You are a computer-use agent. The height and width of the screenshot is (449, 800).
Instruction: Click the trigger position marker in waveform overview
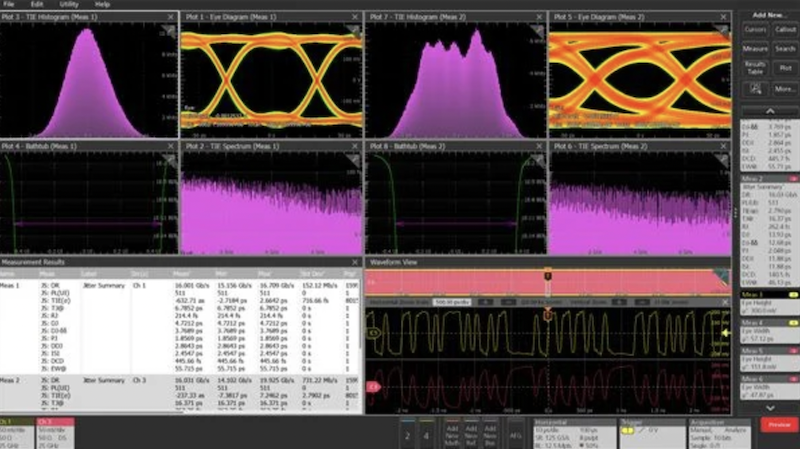click(x=547, y=274)
